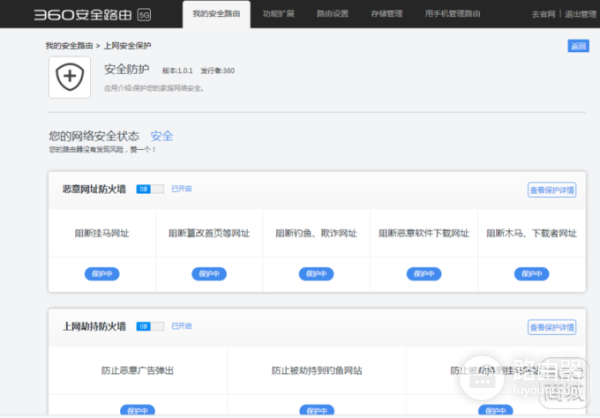Viewport: 600px width, 418px height.
Task: Click 上网安全保护 in the breadcrumb
Action: point(127,46)
